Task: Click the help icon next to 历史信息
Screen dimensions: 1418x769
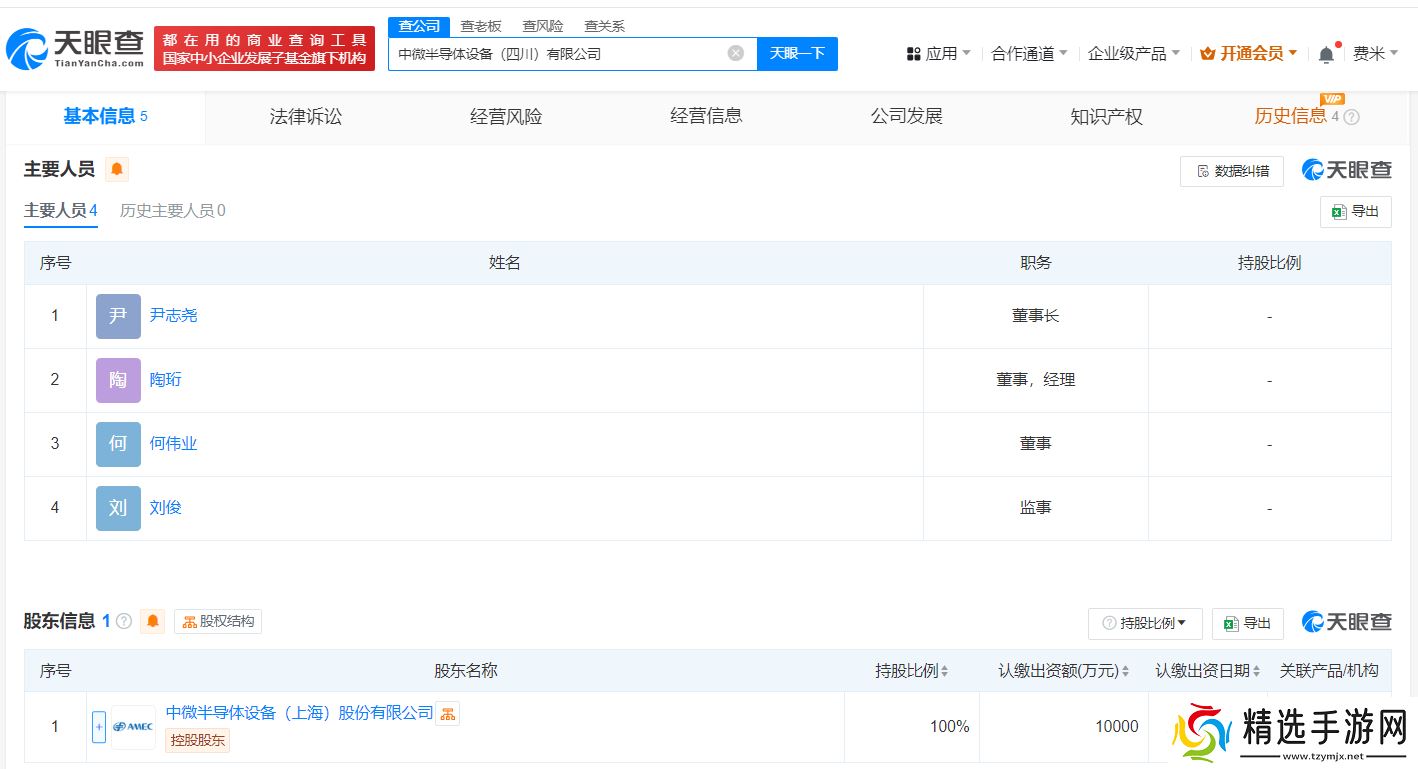Action: 1352,117
